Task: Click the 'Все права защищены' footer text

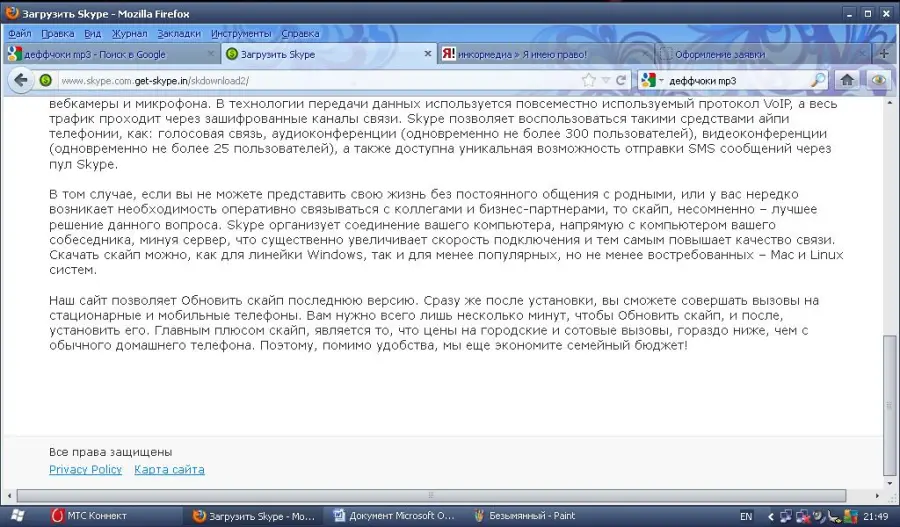Action: point(111,452)
